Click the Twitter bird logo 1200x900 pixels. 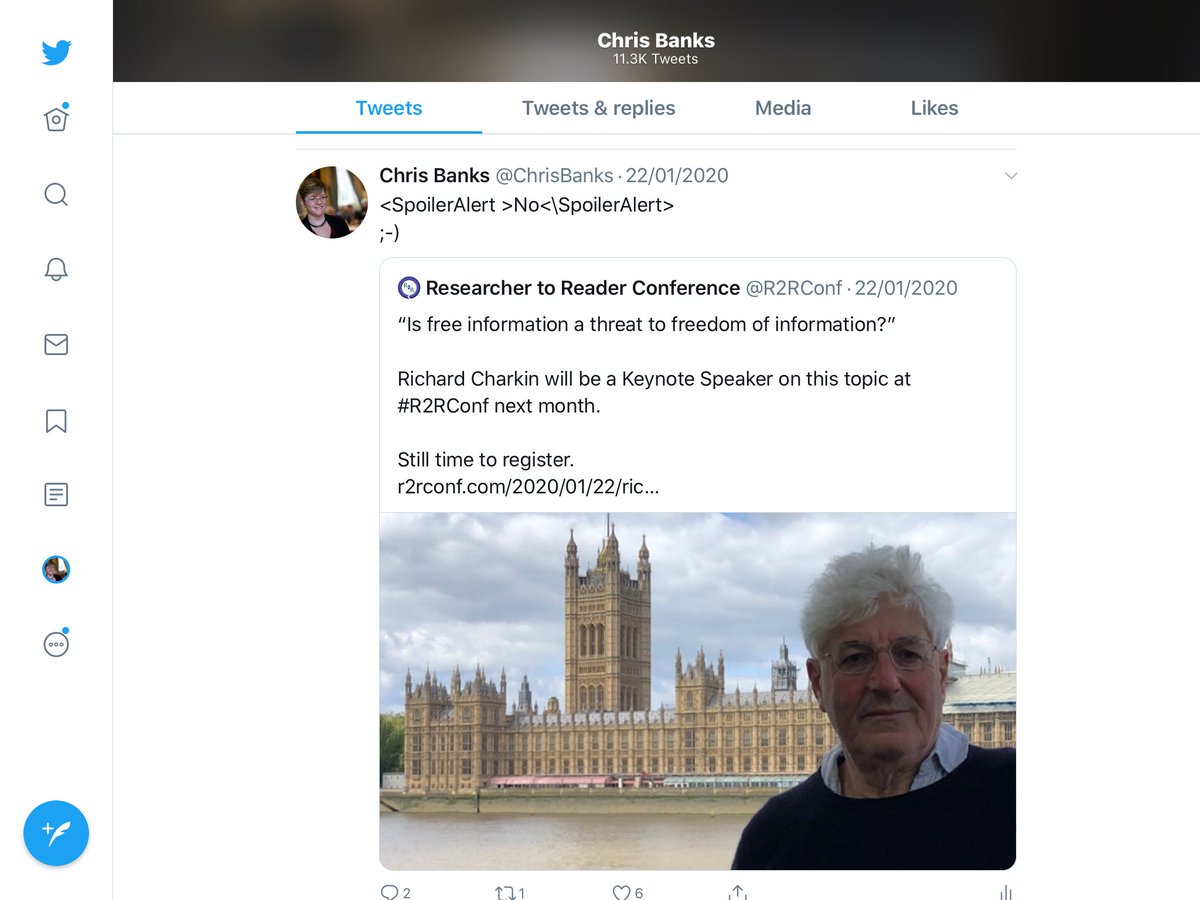coord(56,52)
